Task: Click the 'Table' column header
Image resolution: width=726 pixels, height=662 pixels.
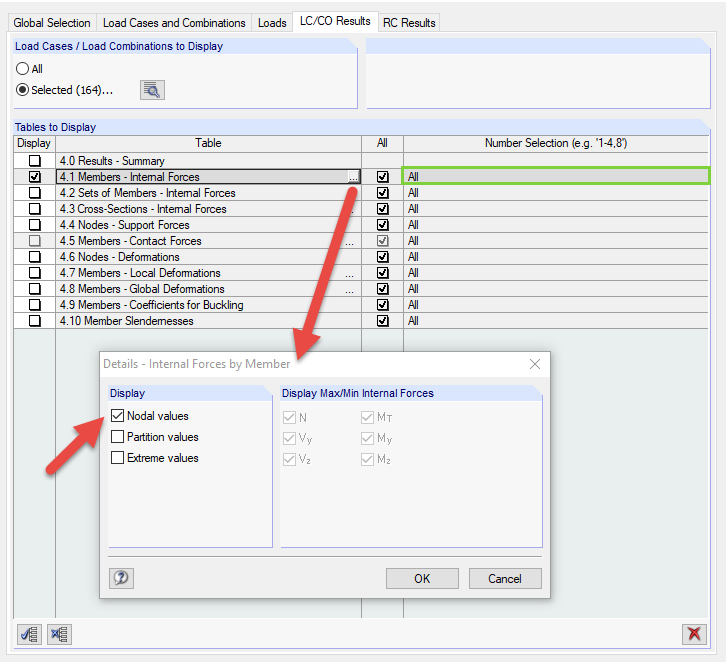Action: (208, 143)
